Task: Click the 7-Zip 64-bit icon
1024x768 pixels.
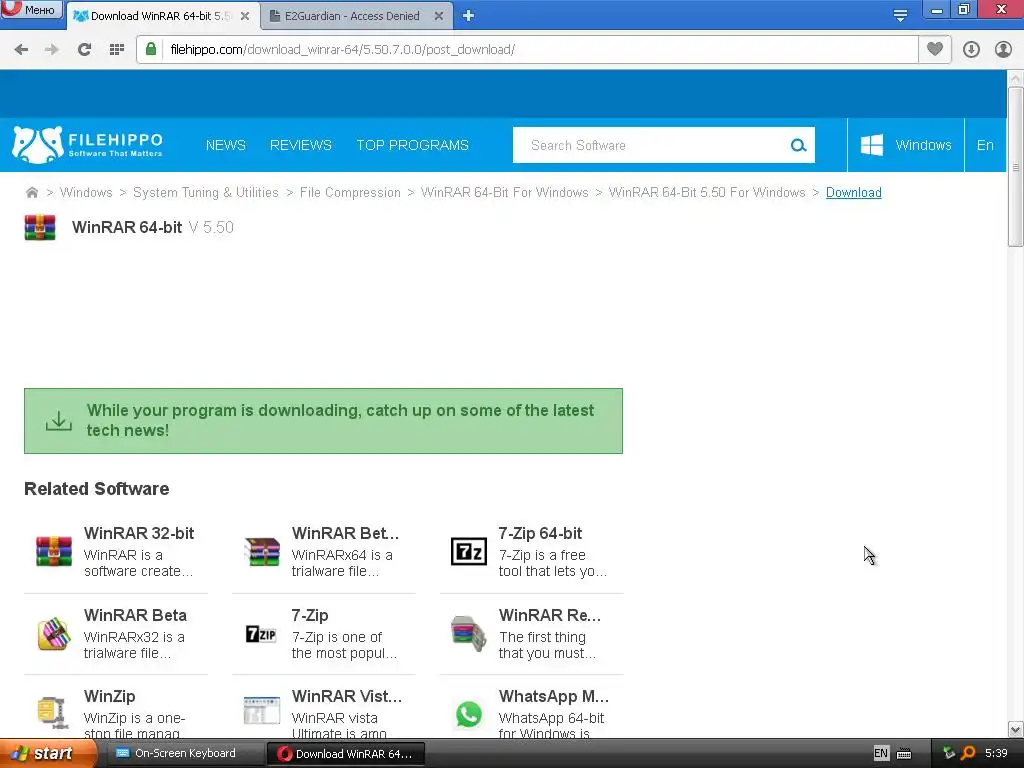Action: coord(469,551)
